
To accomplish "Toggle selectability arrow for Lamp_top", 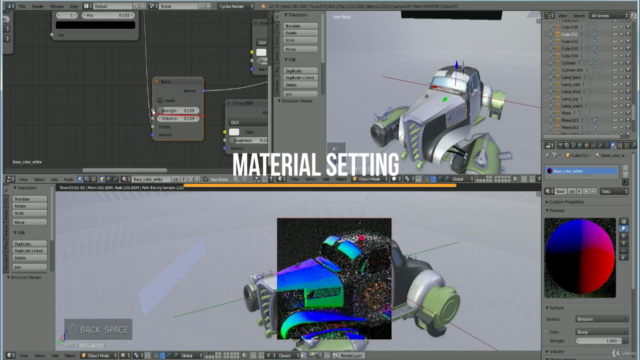I will click(x=622, y=98).
